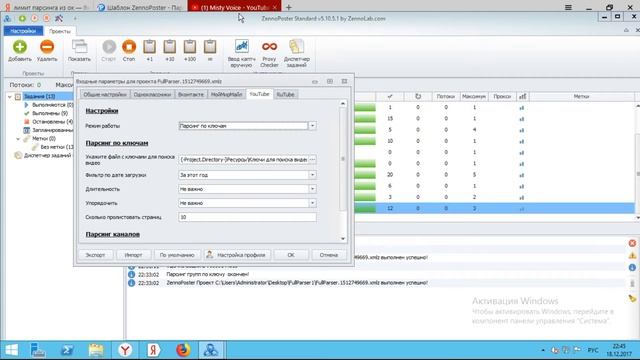This screenshot has height=360, width=640.
Task: Click the По умолчанию button
Action: point(177,255)
